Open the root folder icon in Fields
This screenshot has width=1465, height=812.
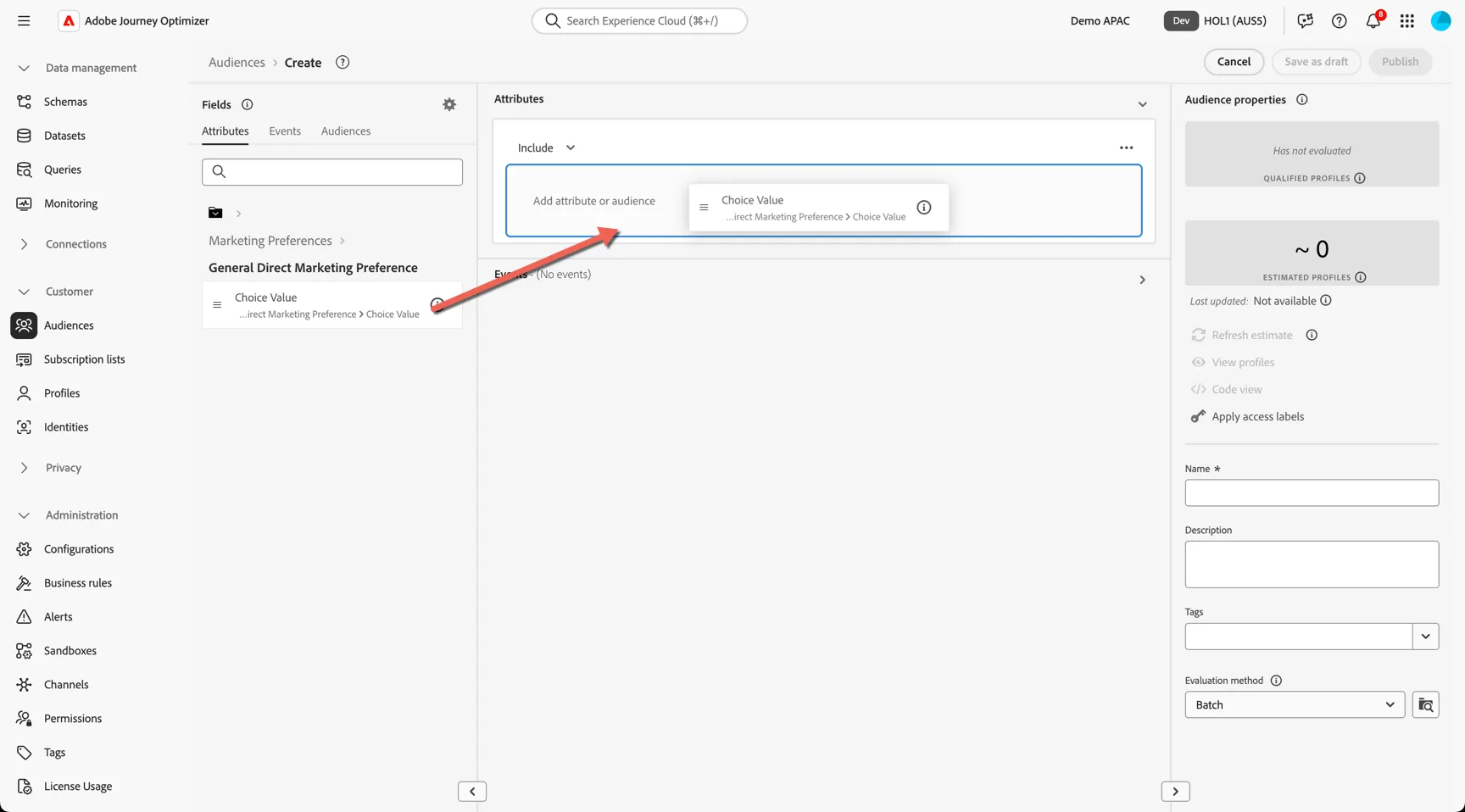click(x=215, y=213)
